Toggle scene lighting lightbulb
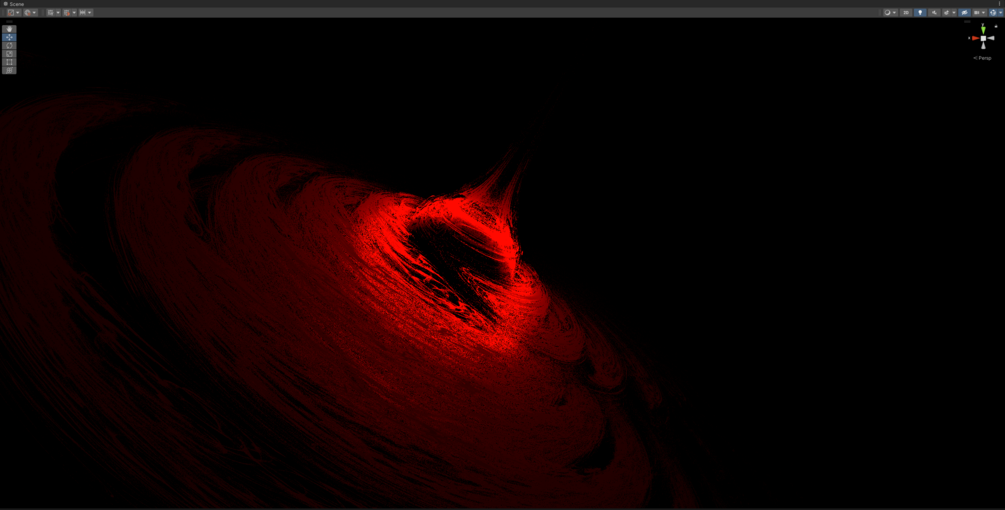Viewport: 1005px width, 510px height. pyautogui.click(x=920, y=12)
